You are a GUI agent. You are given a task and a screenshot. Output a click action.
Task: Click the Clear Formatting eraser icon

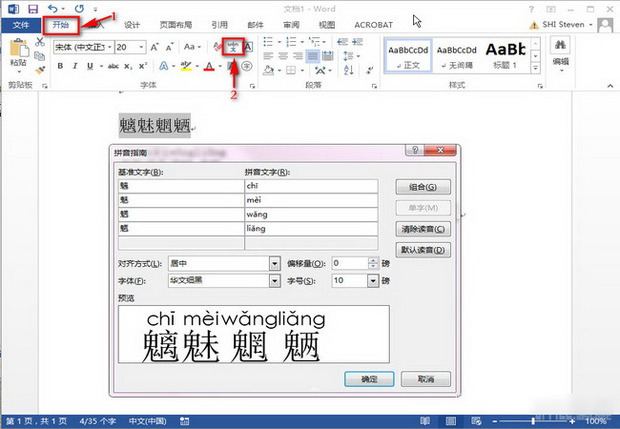(217, 47)
